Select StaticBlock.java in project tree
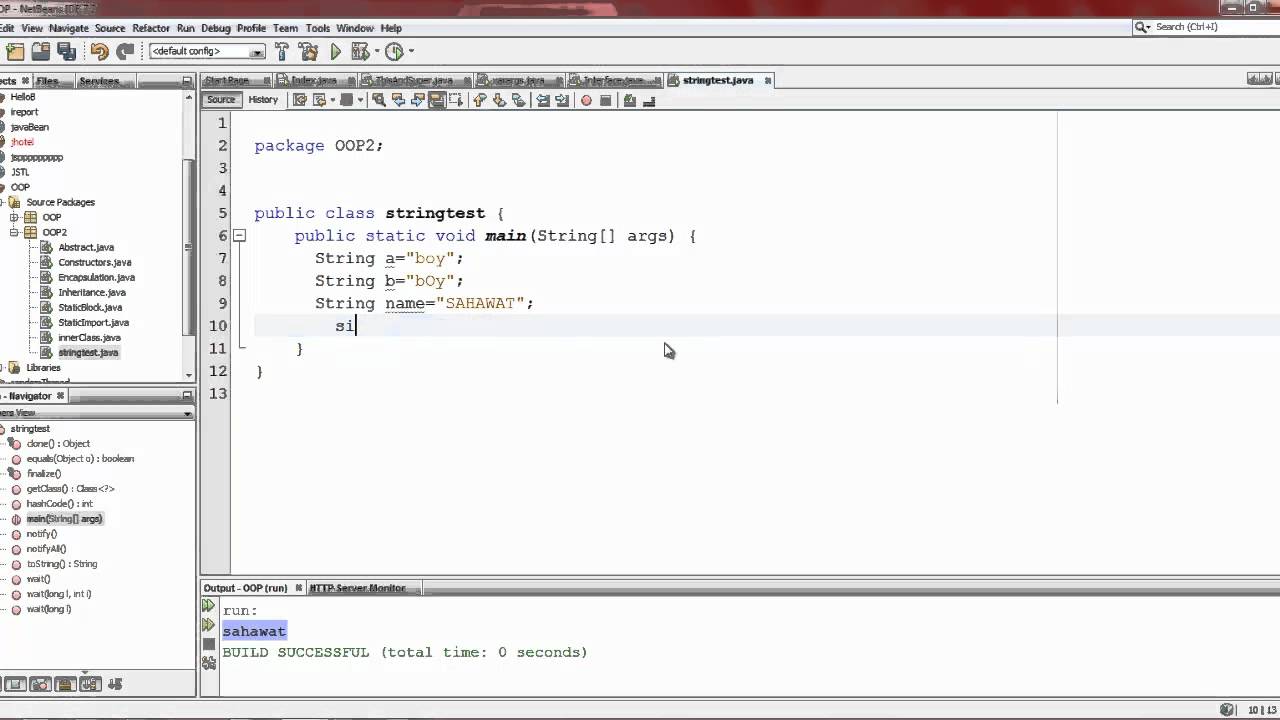 click(x=90, y=307)
